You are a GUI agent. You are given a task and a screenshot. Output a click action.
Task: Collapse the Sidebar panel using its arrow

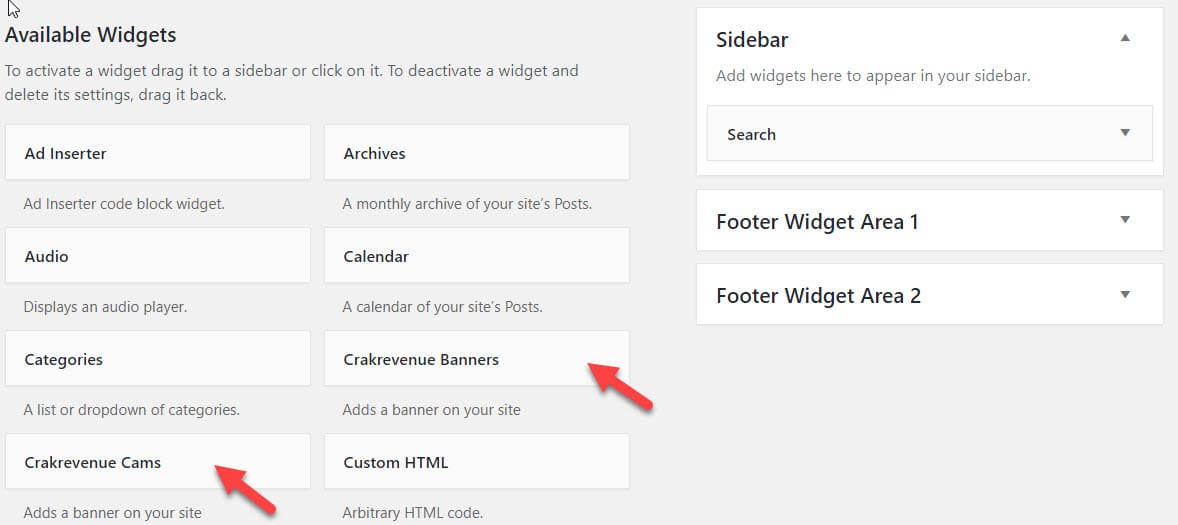(x=1125, y=39)
